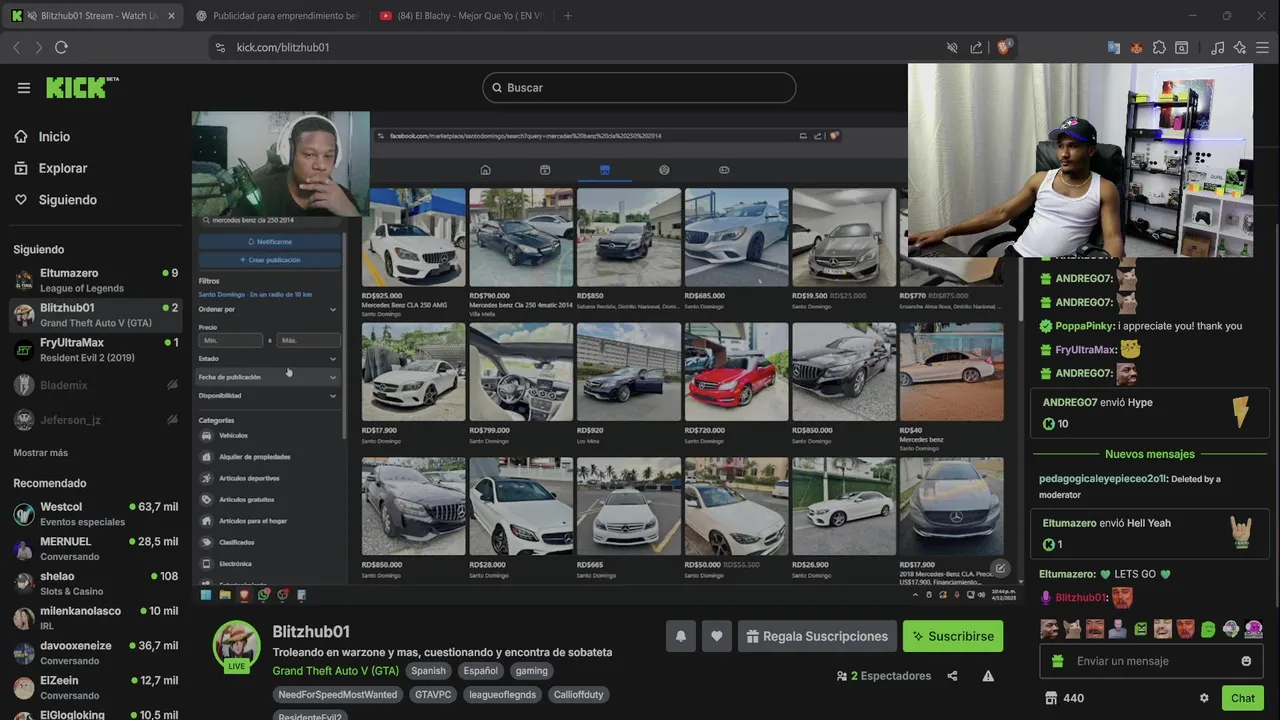Report the stream via the warning icon
Image resolution: width=1280 pixels, height=720 pixels.
[988, 676]
